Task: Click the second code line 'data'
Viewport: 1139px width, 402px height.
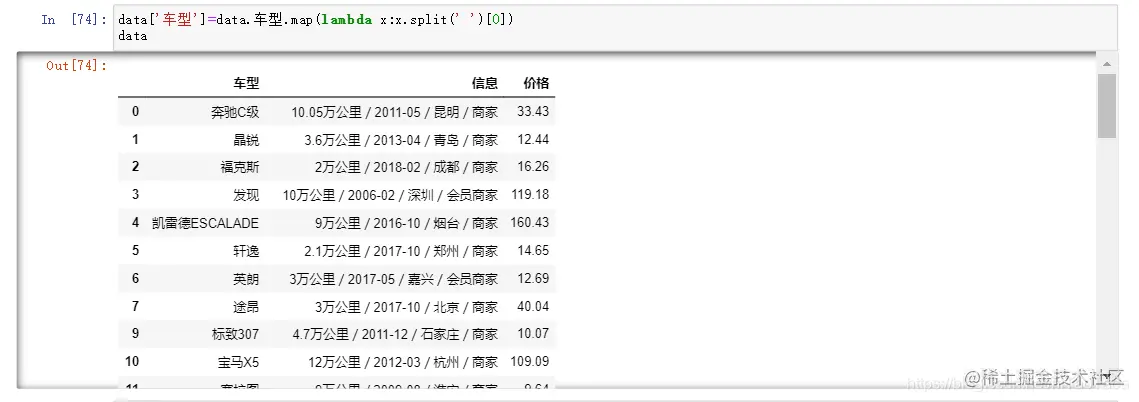Action: pos(133,36)
